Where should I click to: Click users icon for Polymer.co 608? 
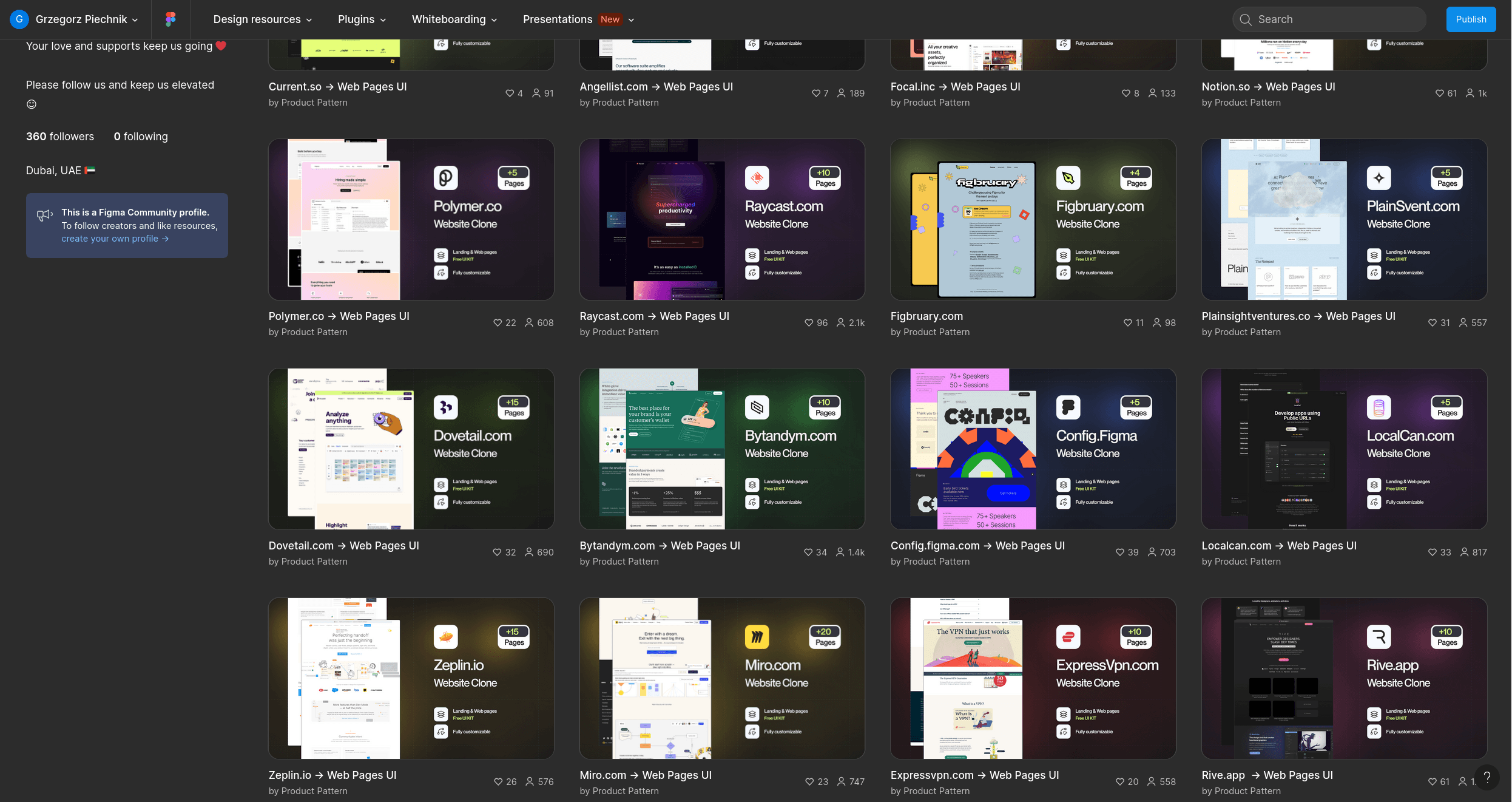coord(529,323)
